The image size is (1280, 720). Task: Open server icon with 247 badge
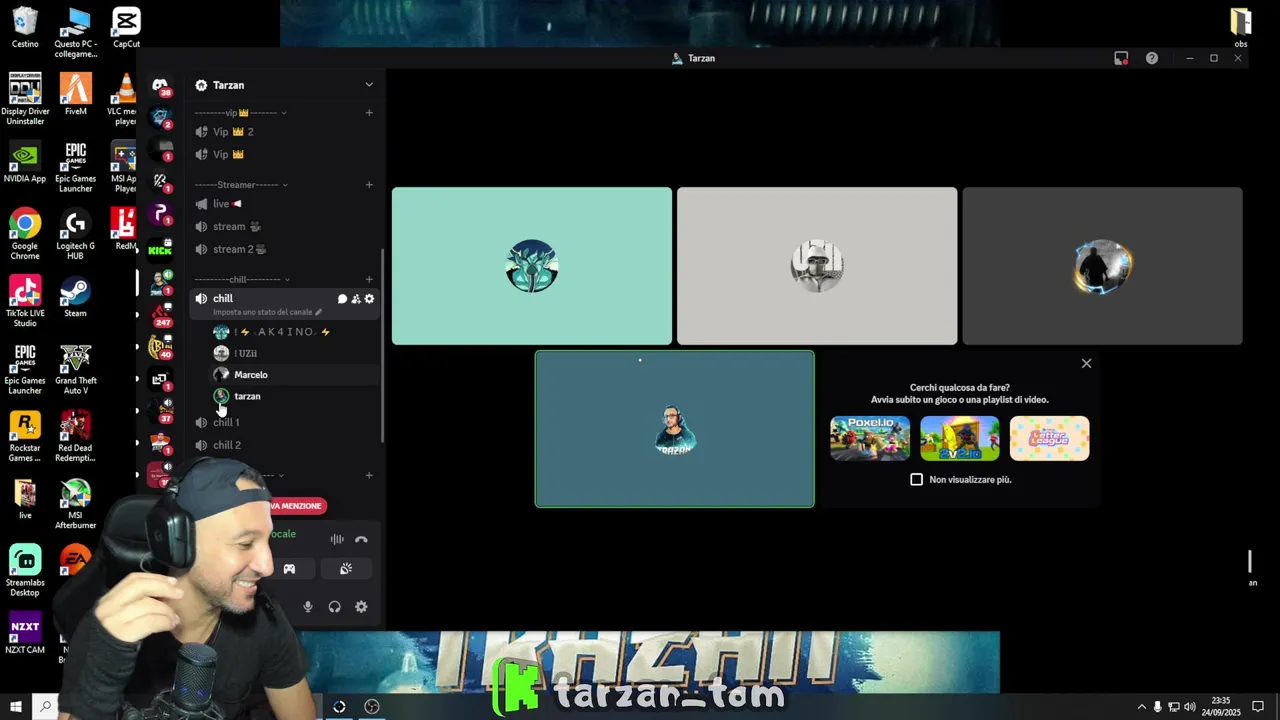coord(160,315)
